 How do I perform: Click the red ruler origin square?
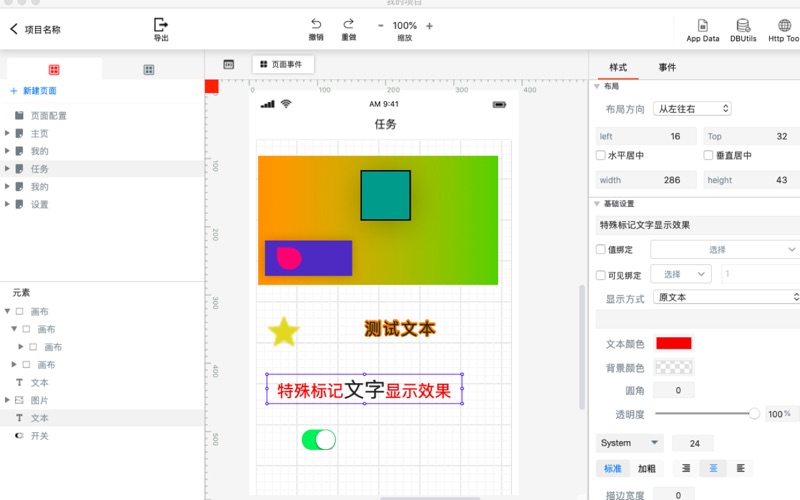(212, 86)
